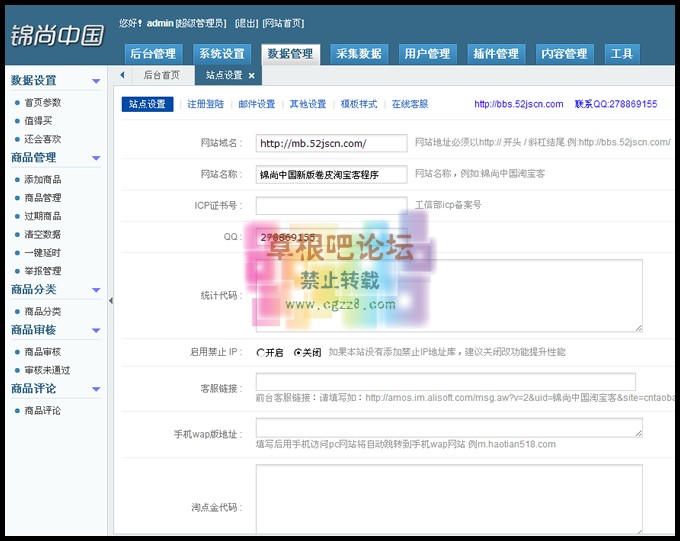
Task: Open 商品分类 item in the sidebar list
Action: [x=42, y=311]
